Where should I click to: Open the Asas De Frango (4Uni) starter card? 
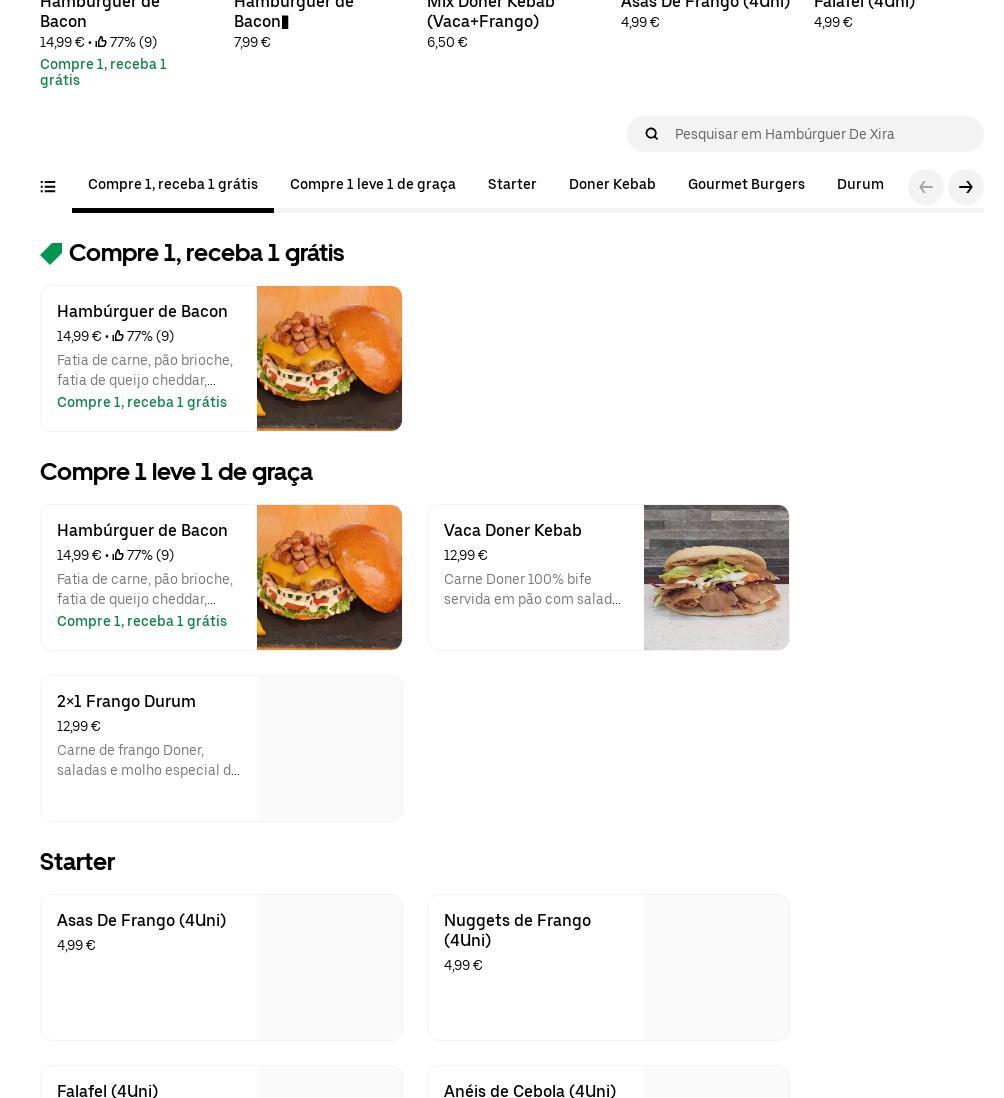click(221, 967)
